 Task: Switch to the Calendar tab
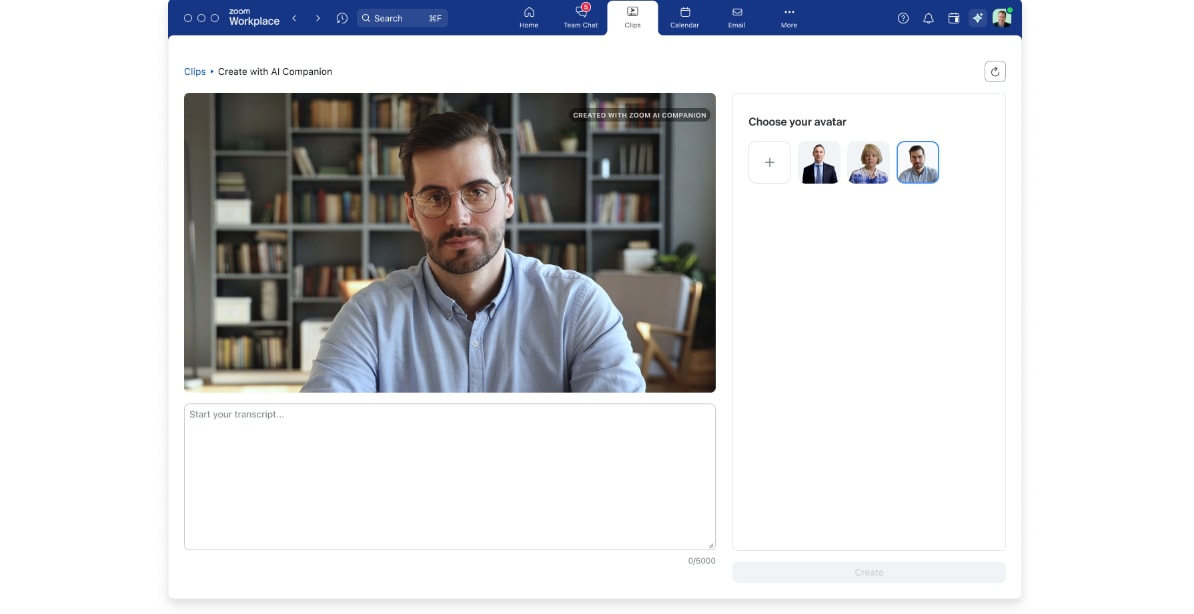point(684,17)
